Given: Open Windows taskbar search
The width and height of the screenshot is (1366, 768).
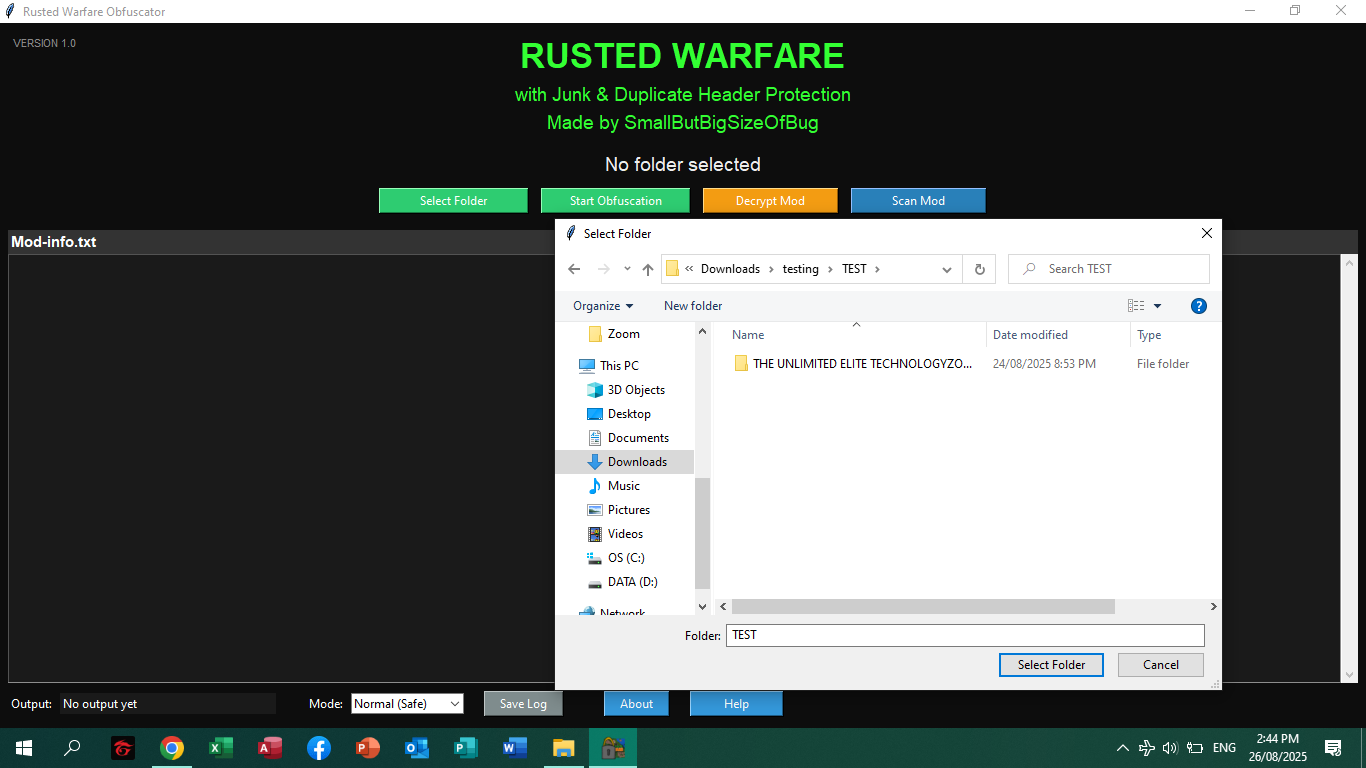Looking at the screenshot, I should 72,748.
